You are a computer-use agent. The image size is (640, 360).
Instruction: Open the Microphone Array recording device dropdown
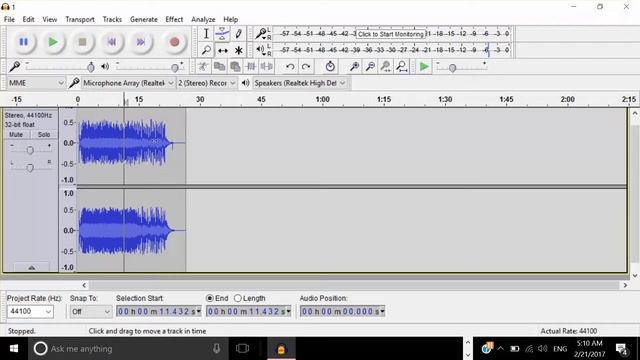coord(129,83)
